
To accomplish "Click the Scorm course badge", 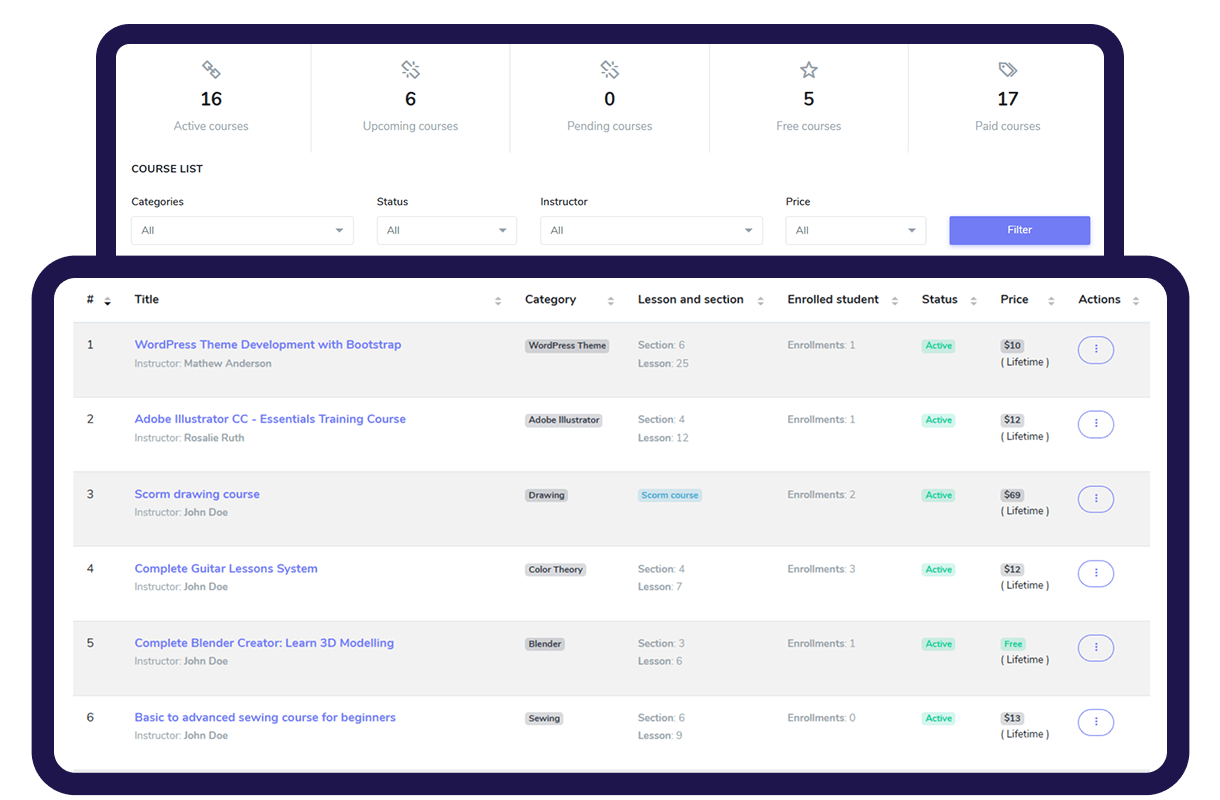I will [670, 495].
